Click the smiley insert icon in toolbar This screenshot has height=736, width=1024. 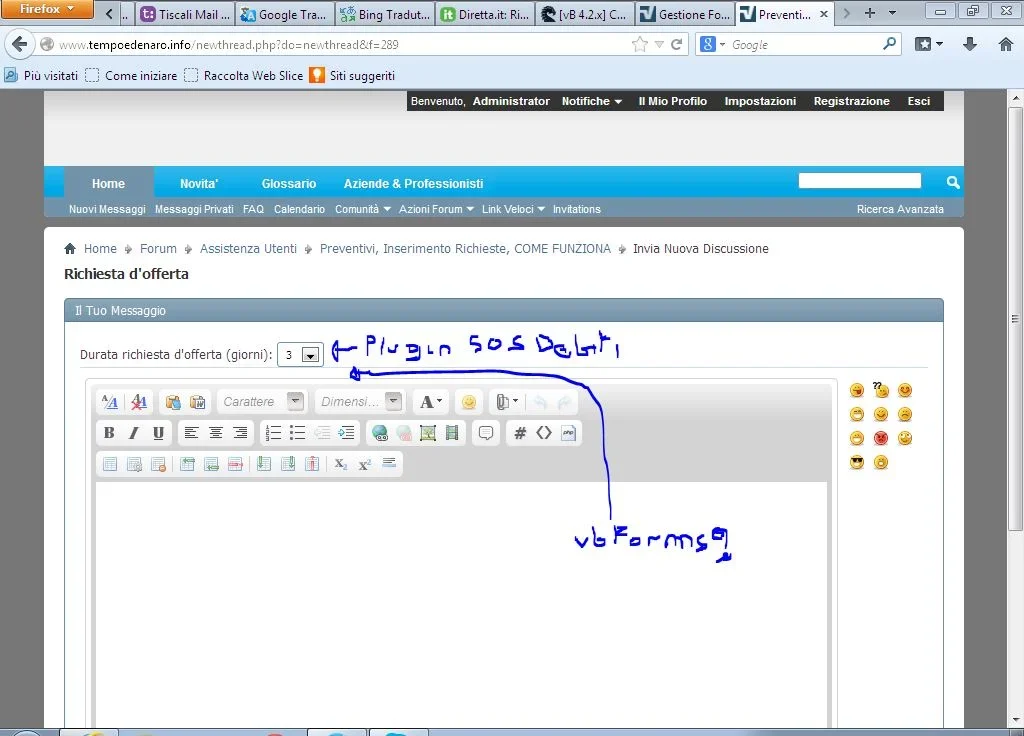click(468, 402)
